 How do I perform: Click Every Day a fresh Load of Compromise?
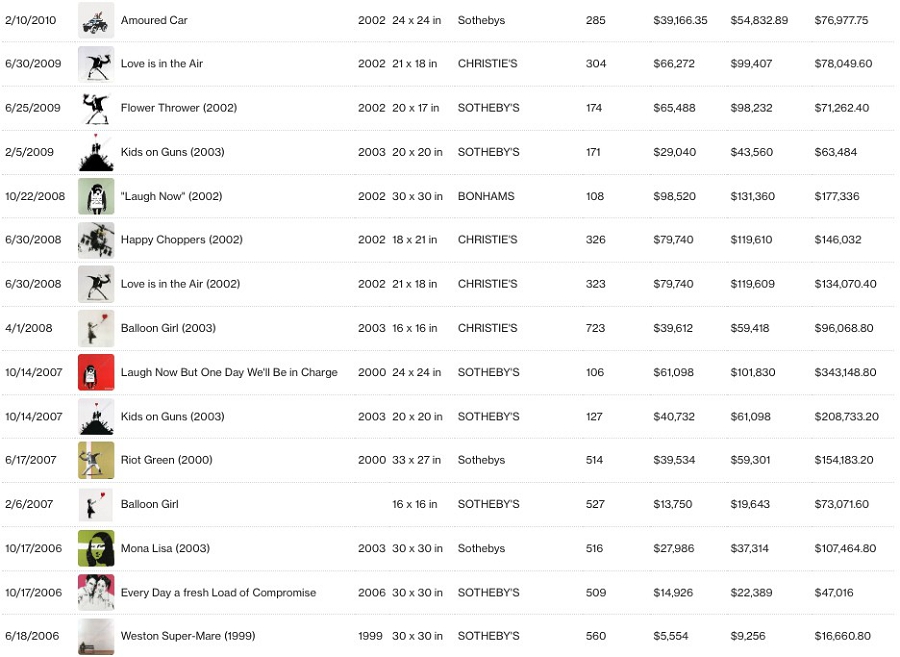218,592
